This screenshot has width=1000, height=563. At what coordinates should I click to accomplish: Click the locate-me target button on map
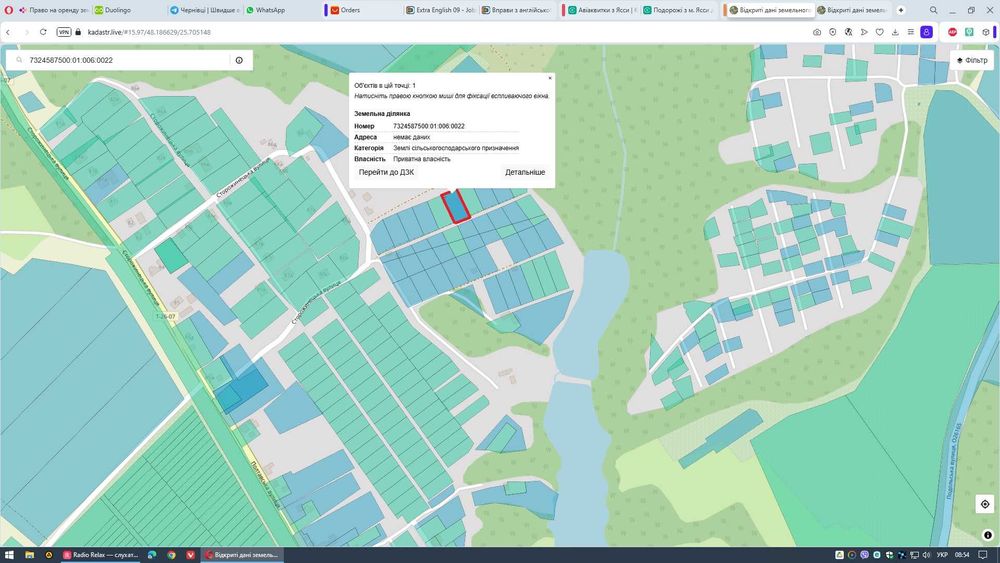pos(985,504)
